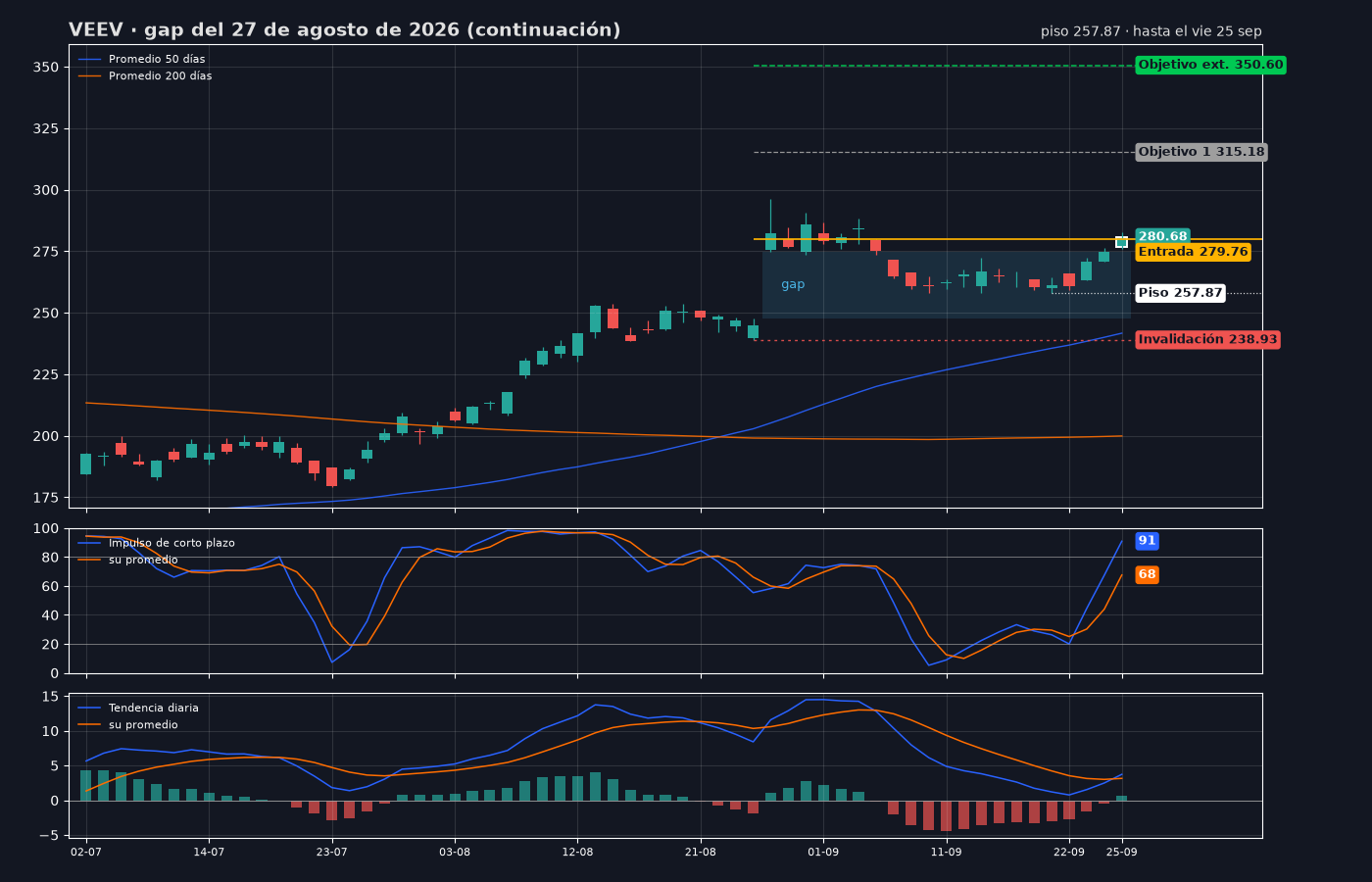Click the momentum axis label 20
The image size is (1372, 882).
coord(50,645)
